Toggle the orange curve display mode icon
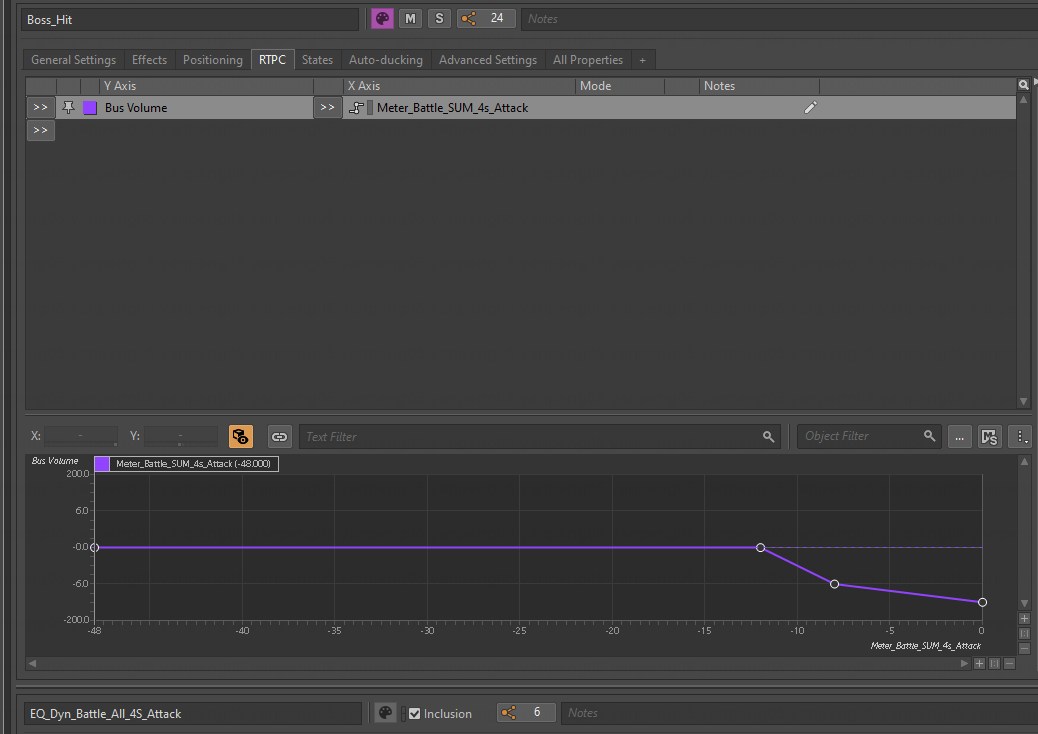Screen dimensions: 1038x734 tap(240, 436)
